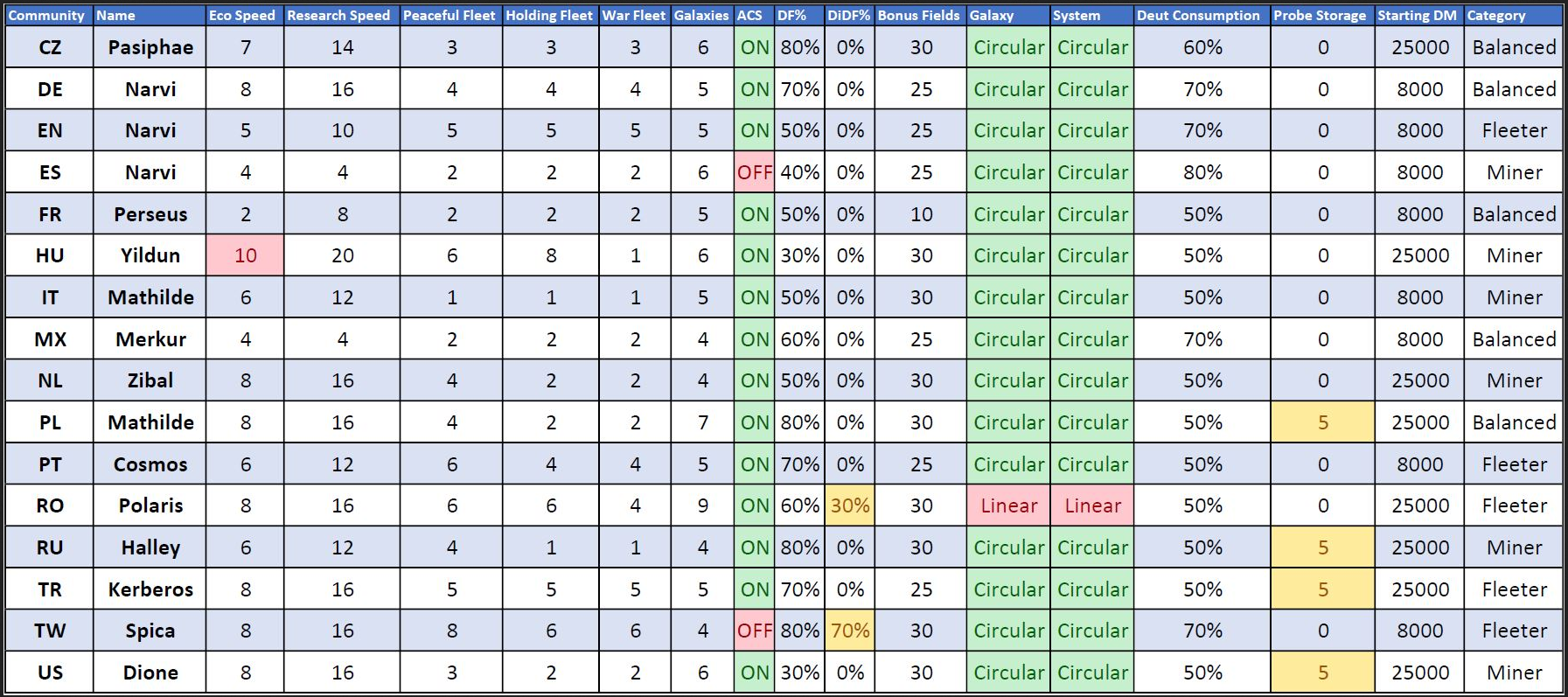This screenshot has height=697, width=1568.
Task: Select the Research Speed column header
Action: click(x=338, y=15)
